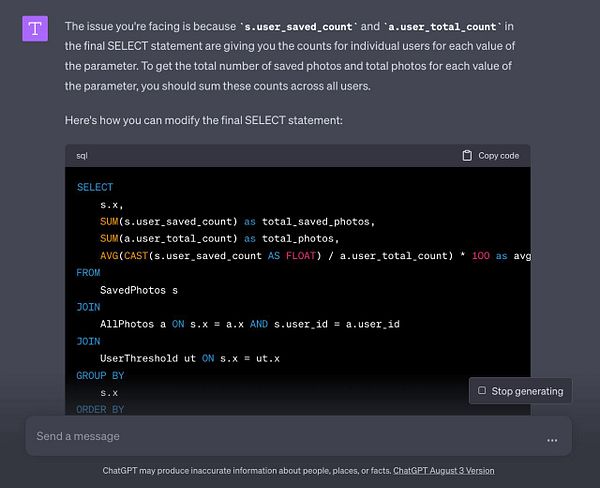Click inline code s.user_saved_count in paragraph
Screen dimensions: 600x488
[298, 27]
